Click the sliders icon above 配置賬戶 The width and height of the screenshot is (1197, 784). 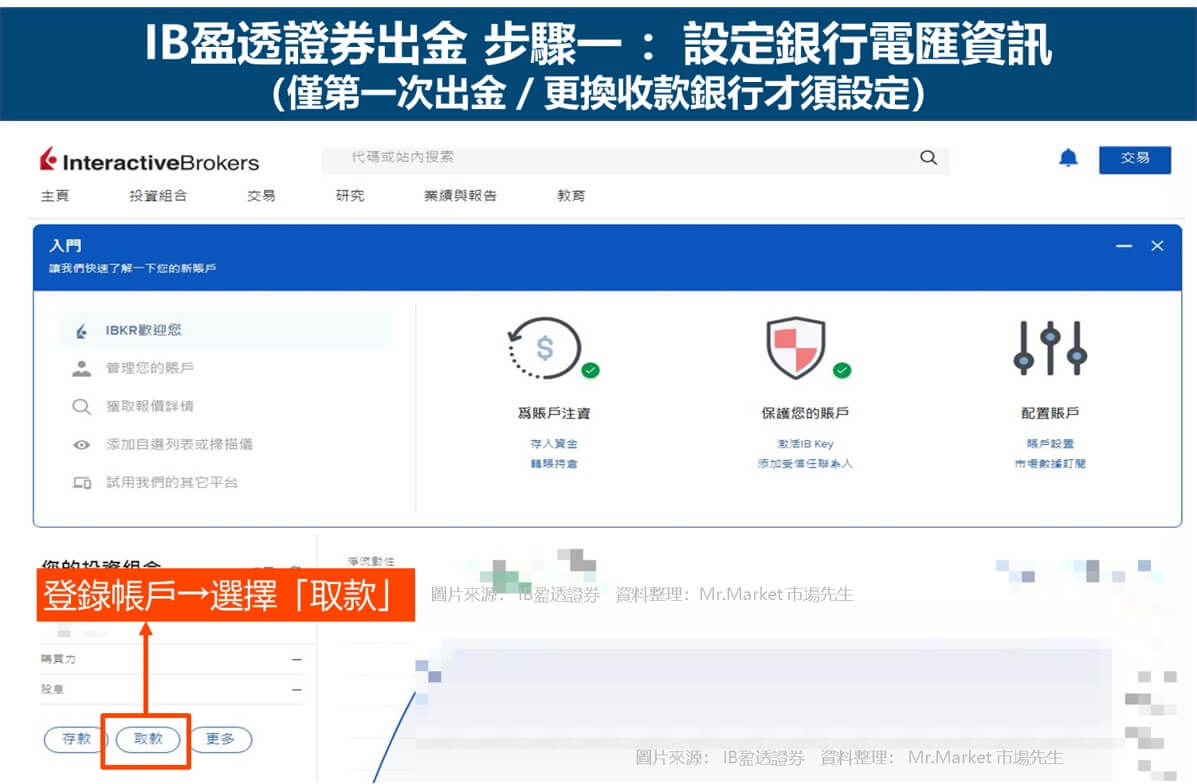1050,348
